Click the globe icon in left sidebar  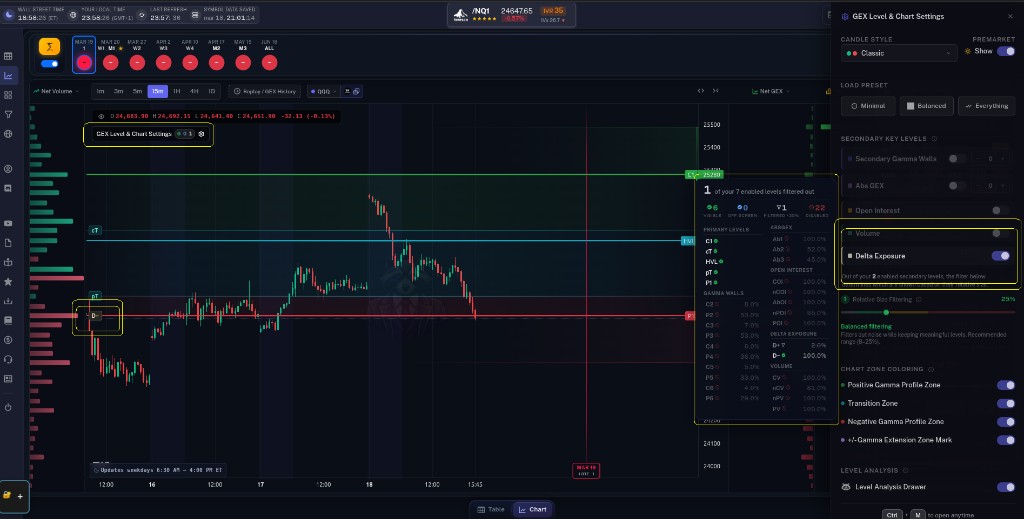pos(8,134)
